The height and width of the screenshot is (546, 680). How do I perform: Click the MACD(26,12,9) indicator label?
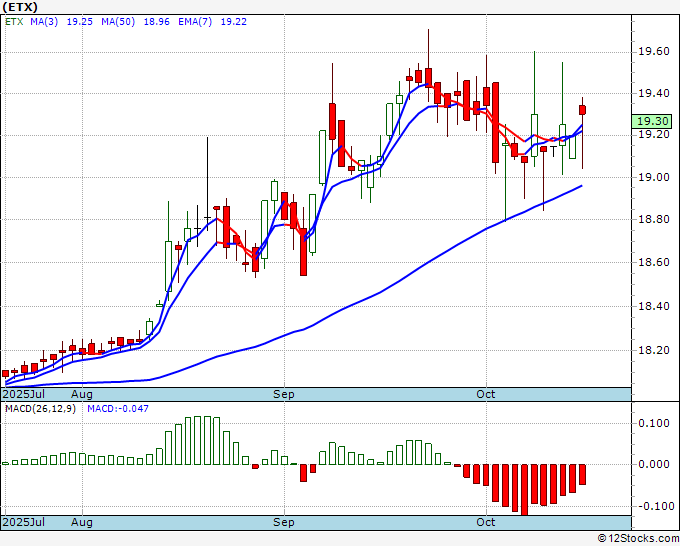[40, 409]
